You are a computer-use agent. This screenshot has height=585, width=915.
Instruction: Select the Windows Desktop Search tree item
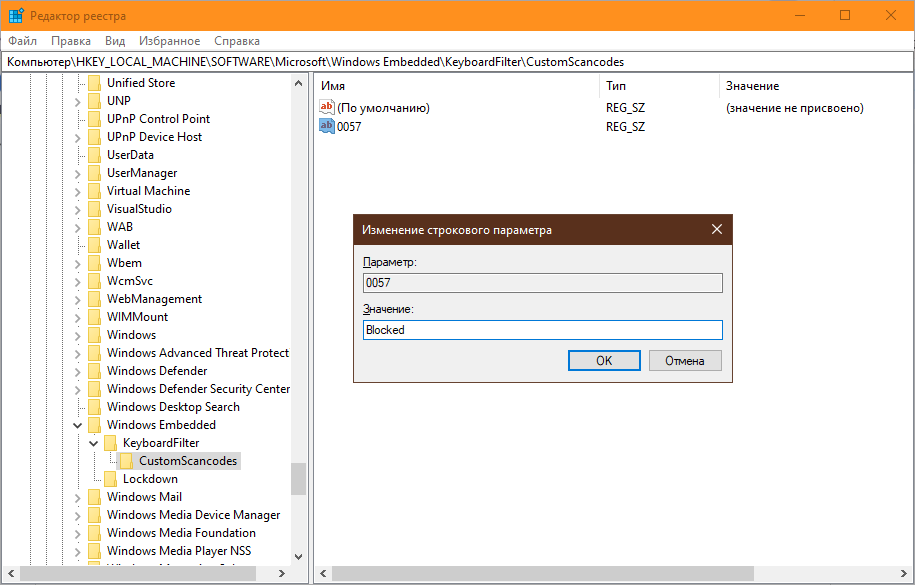[x=173, y=407]
